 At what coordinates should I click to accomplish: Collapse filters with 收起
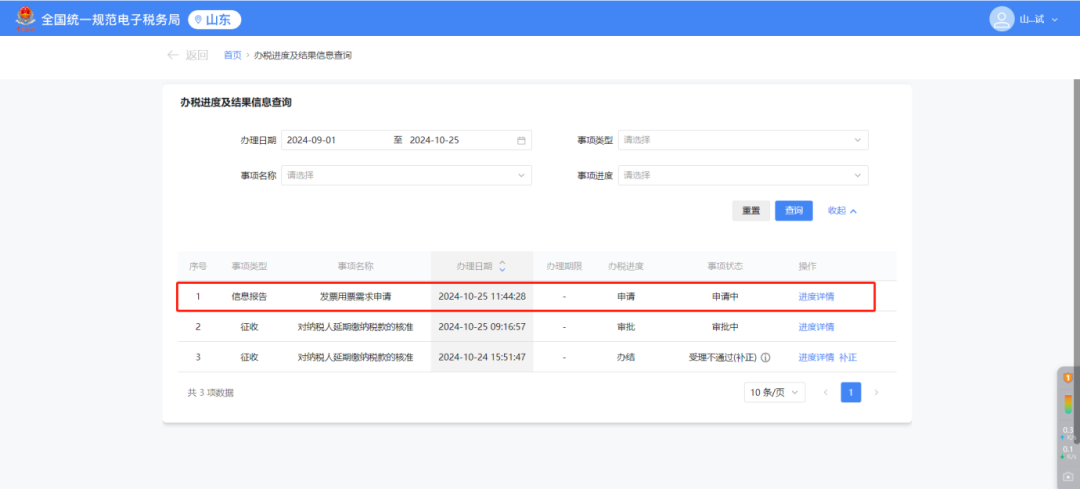(842, 211)
